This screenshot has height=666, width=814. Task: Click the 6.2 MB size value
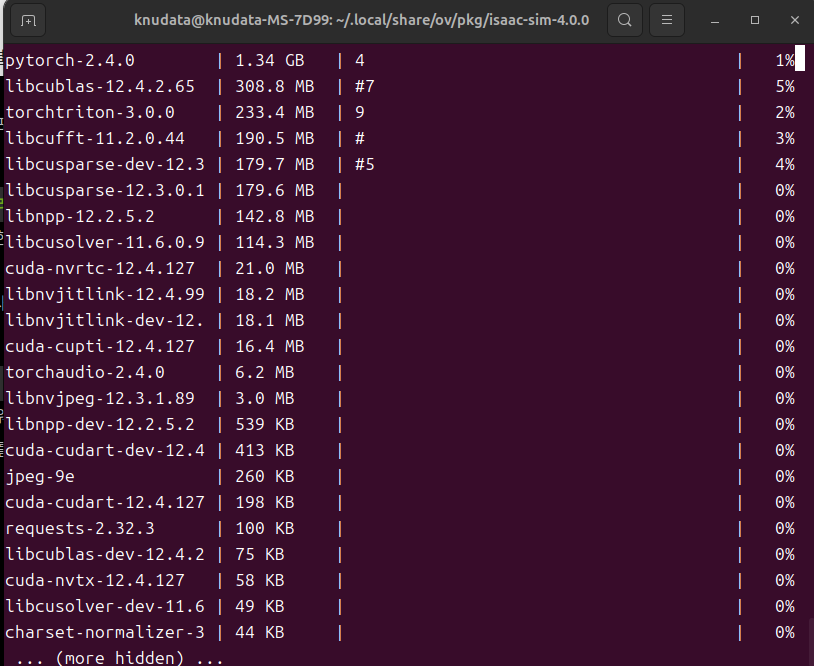[265, 372]
